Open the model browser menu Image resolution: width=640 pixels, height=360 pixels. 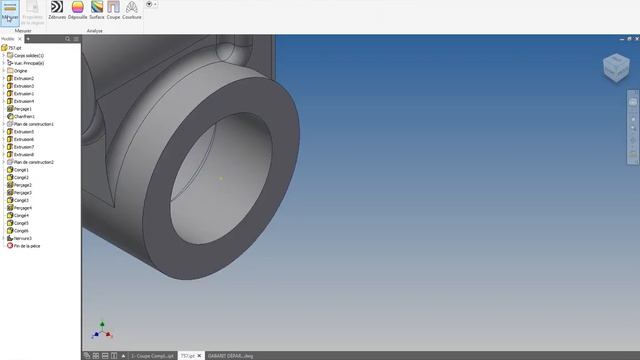click(76, 39)
